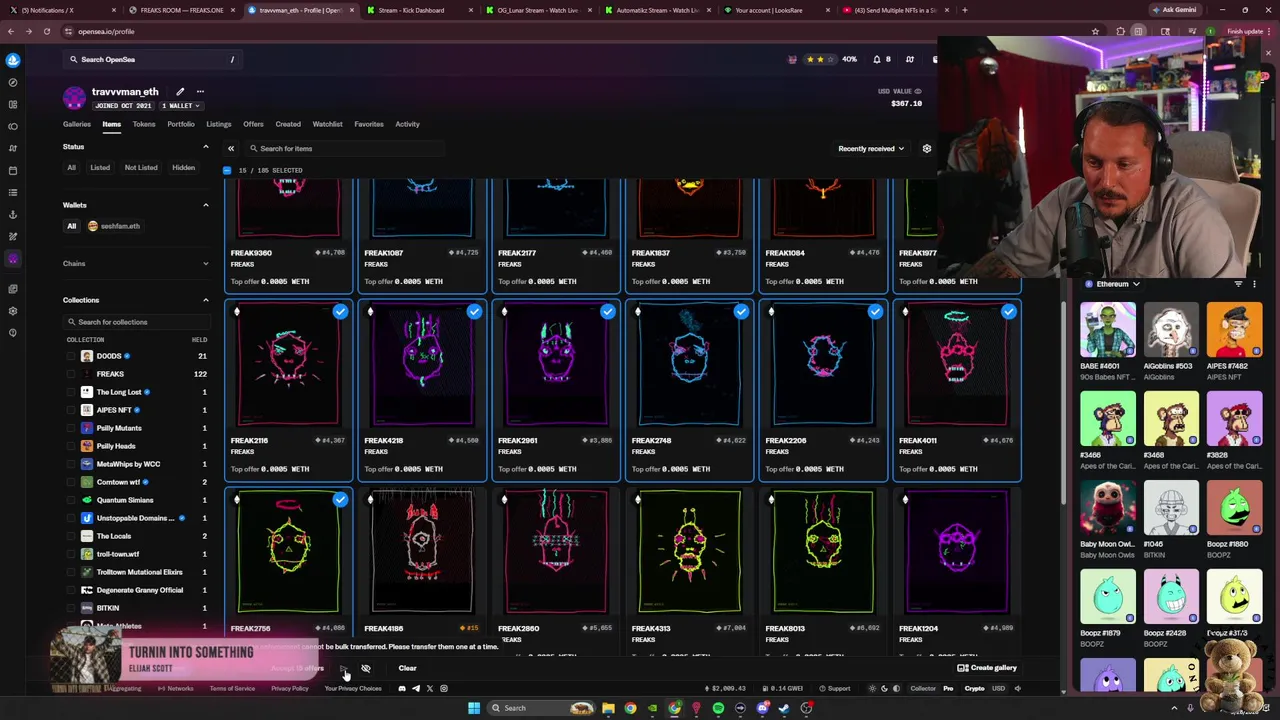Screen dimensions: 1280x720
Task: Deselect the FREAK2961 item checkmark
Action: pyautogui.click(x=608, y=312)
